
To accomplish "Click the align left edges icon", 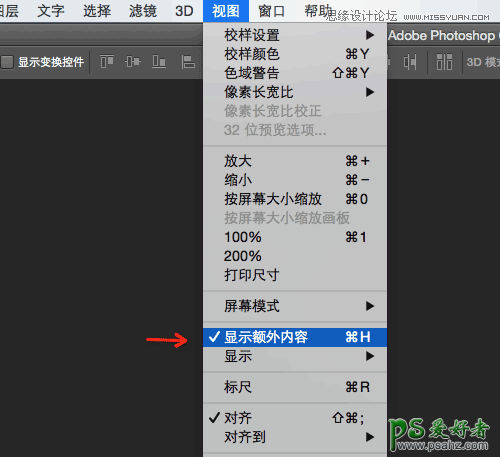I will tap(188, 62).
